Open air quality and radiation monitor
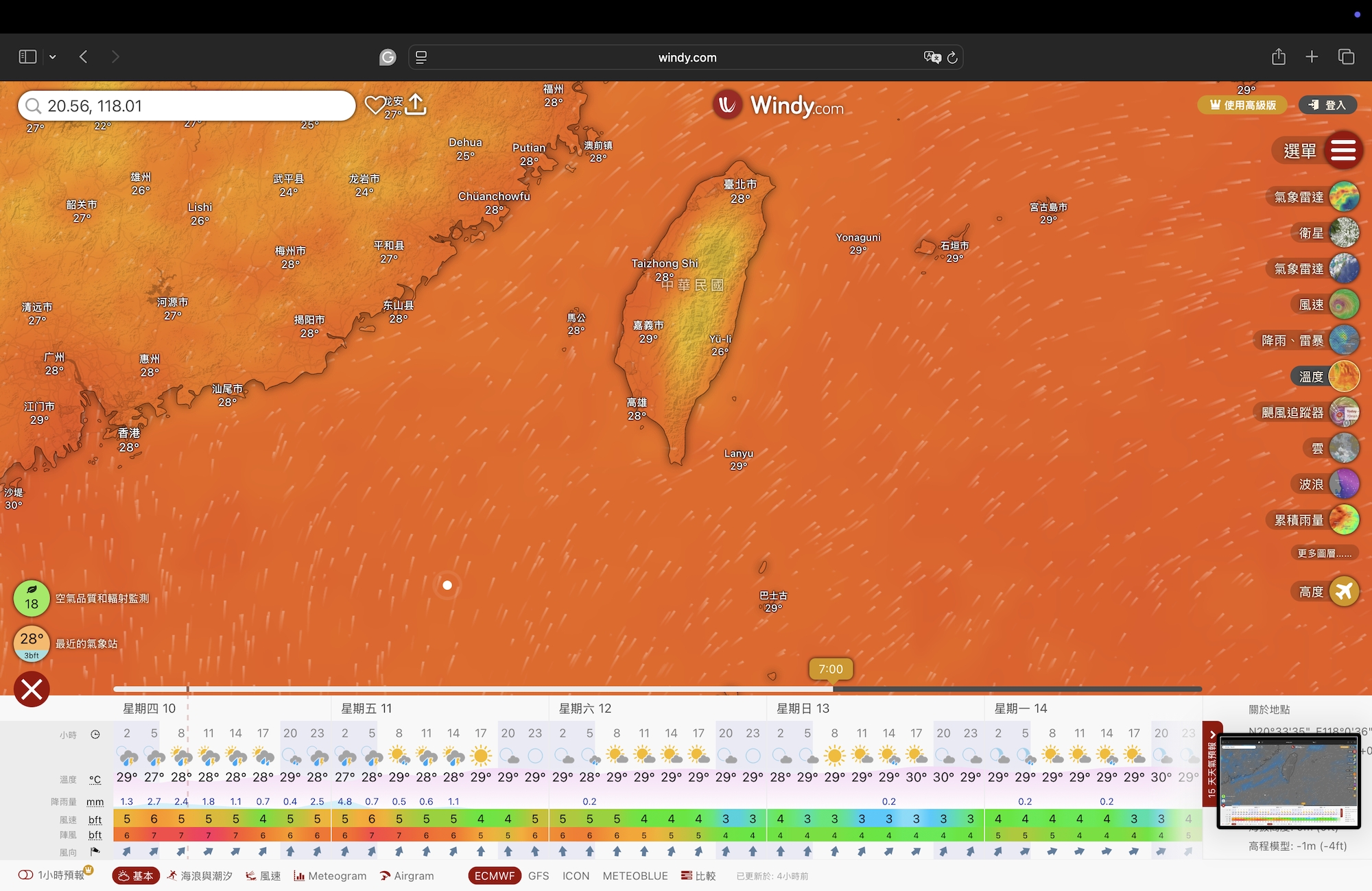 click(32, 598)
